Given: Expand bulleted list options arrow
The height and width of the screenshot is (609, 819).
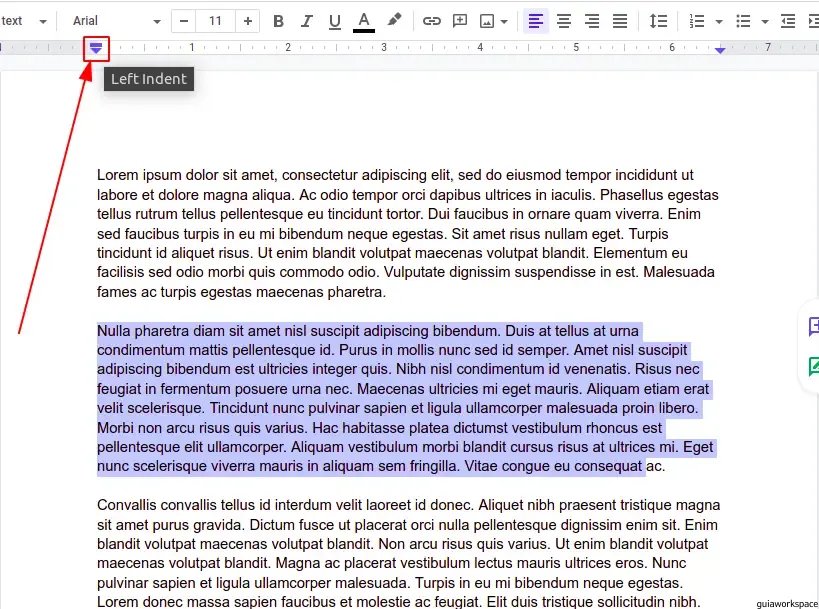Looking at the screenshot, I should click(765, 21).
